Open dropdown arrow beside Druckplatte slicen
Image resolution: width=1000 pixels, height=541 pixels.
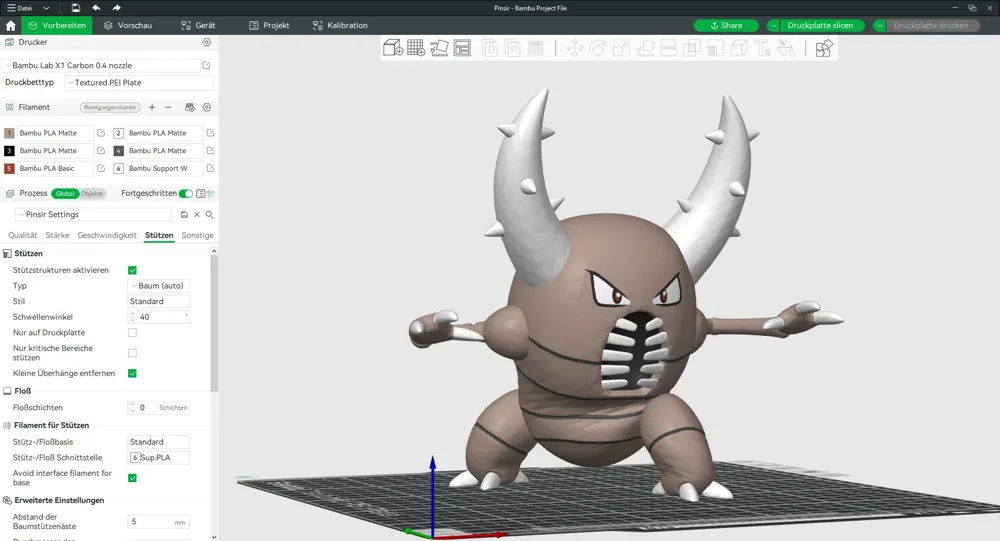click(773, 26)
